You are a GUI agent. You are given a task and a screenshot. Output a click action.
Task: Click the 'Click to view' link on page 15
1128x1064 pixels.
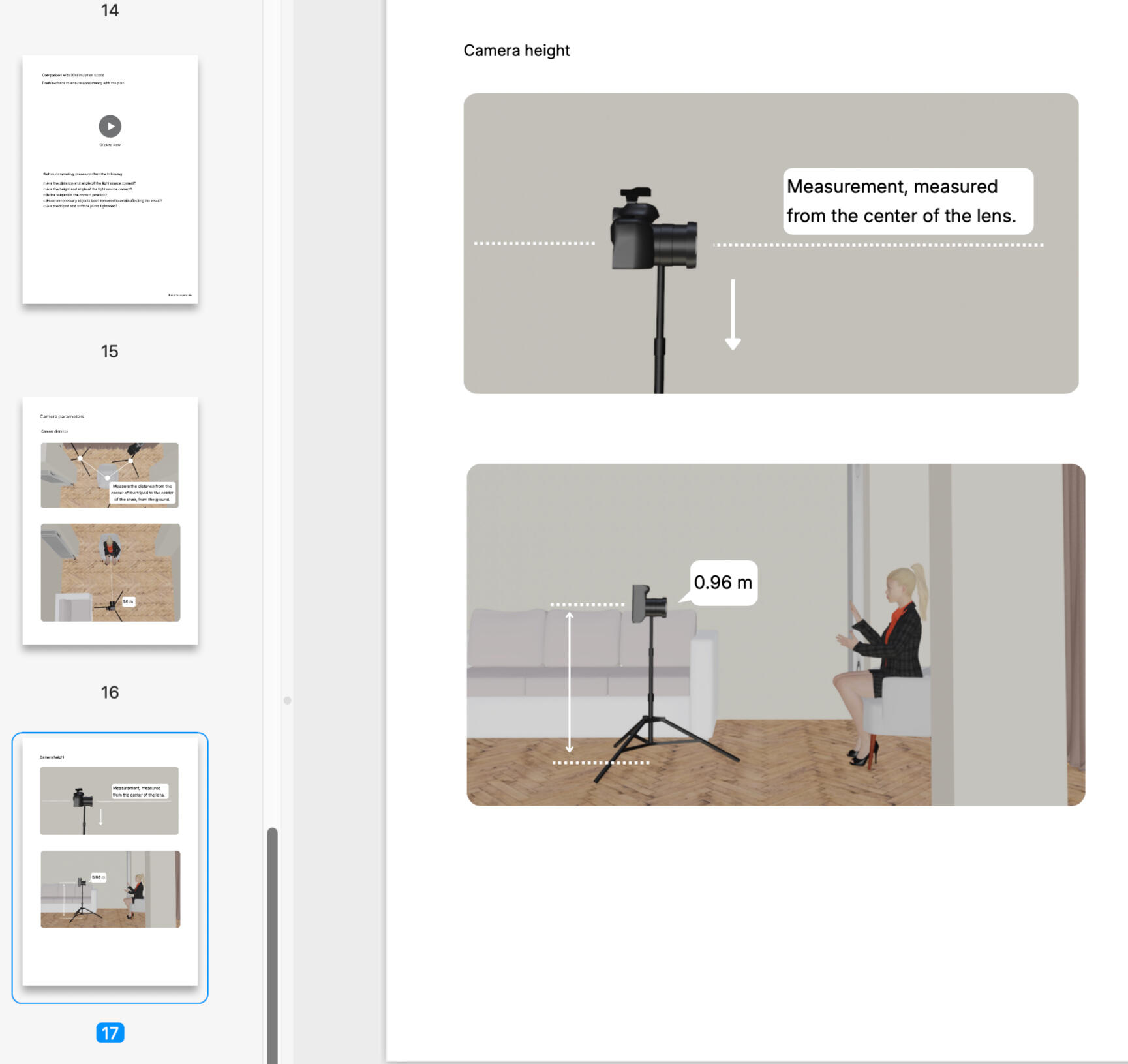point(110,145)
